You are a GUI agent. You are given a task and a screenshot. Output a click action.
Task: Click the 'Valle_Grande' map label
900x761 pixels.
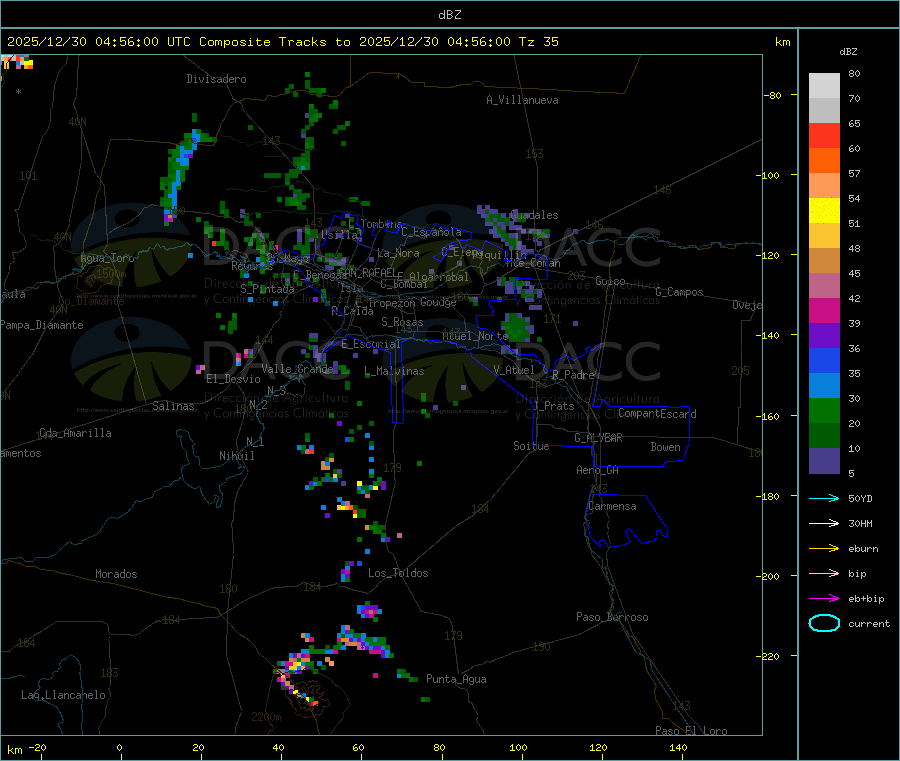pyautogui.click(x=298, y=368)
